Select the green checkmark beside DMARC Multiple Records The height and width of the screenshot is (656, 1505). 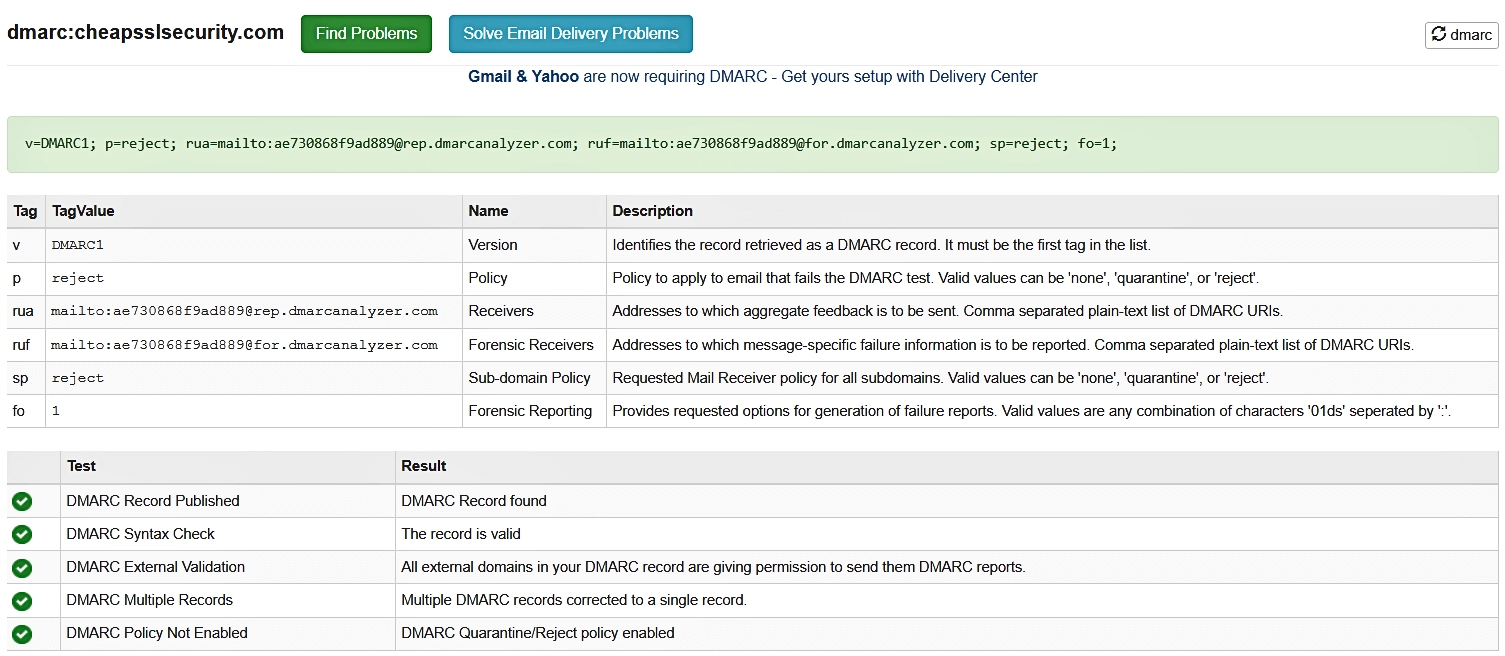22,600
